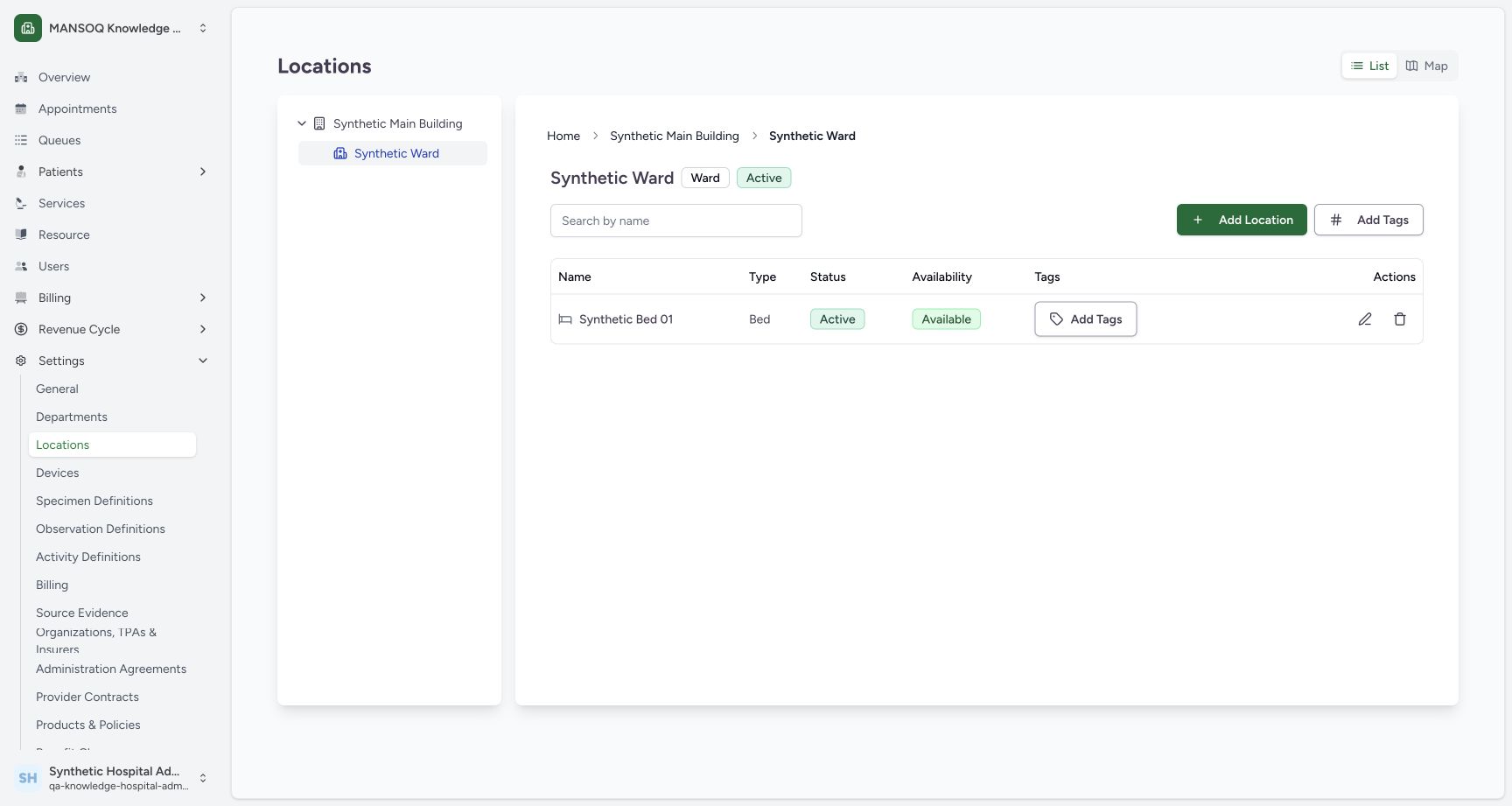
Task: Switch to List view
Action: 1369,66
